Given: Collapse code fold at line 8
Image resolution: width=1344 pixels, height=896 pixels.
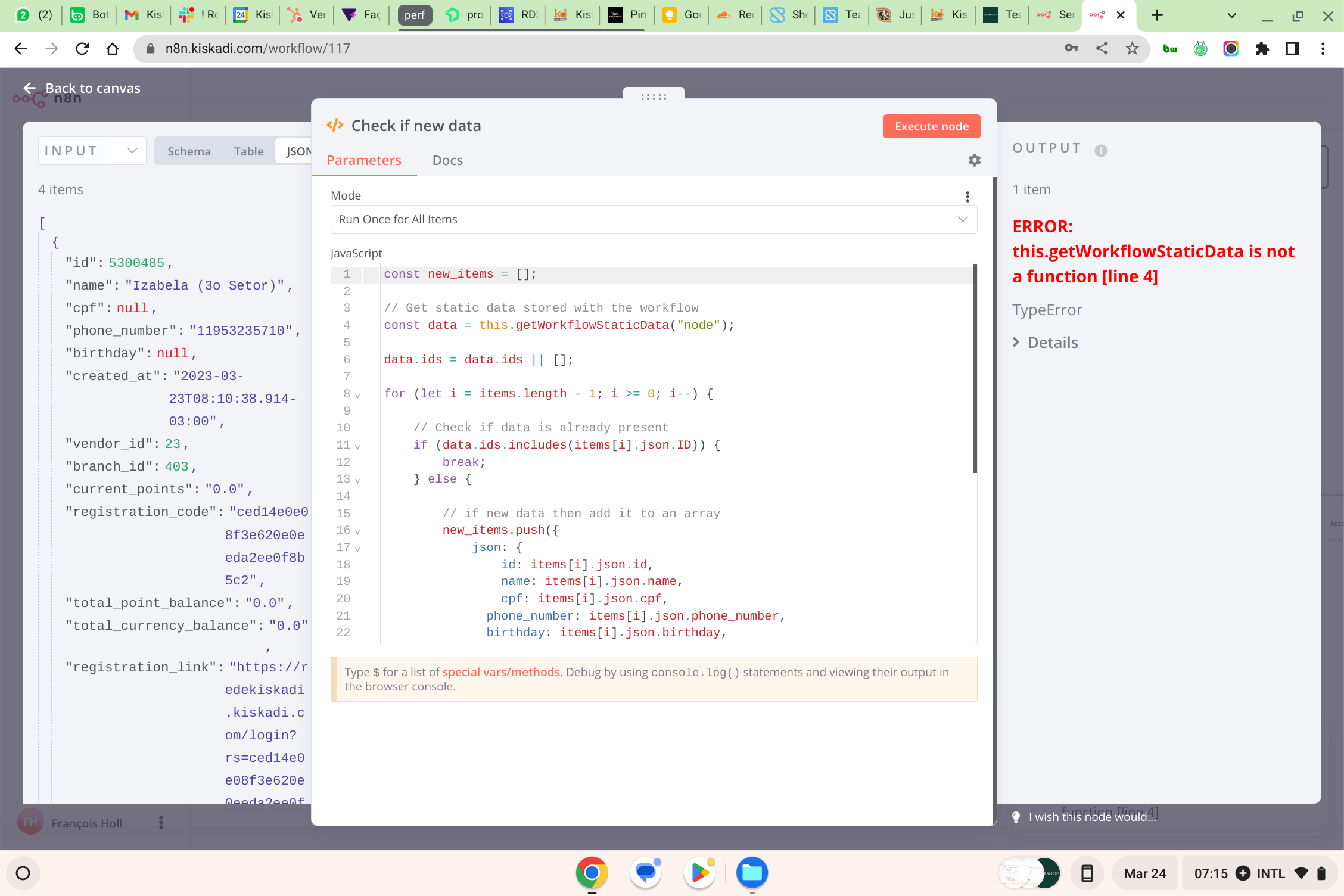Looking at the screenshot, I should click(x=357, y=395).
